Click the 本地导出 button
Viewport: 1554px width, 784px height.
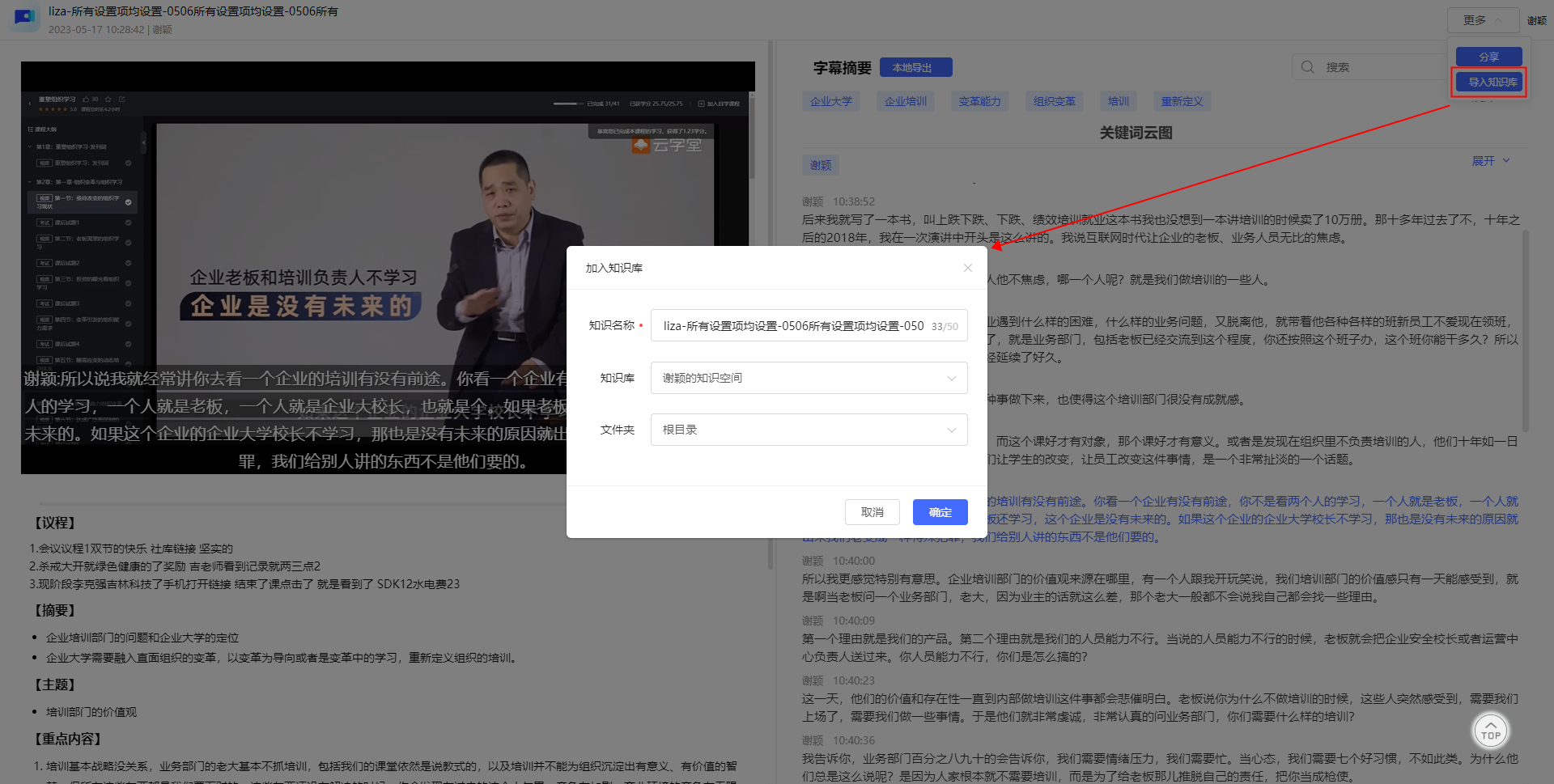pos(915,67)
